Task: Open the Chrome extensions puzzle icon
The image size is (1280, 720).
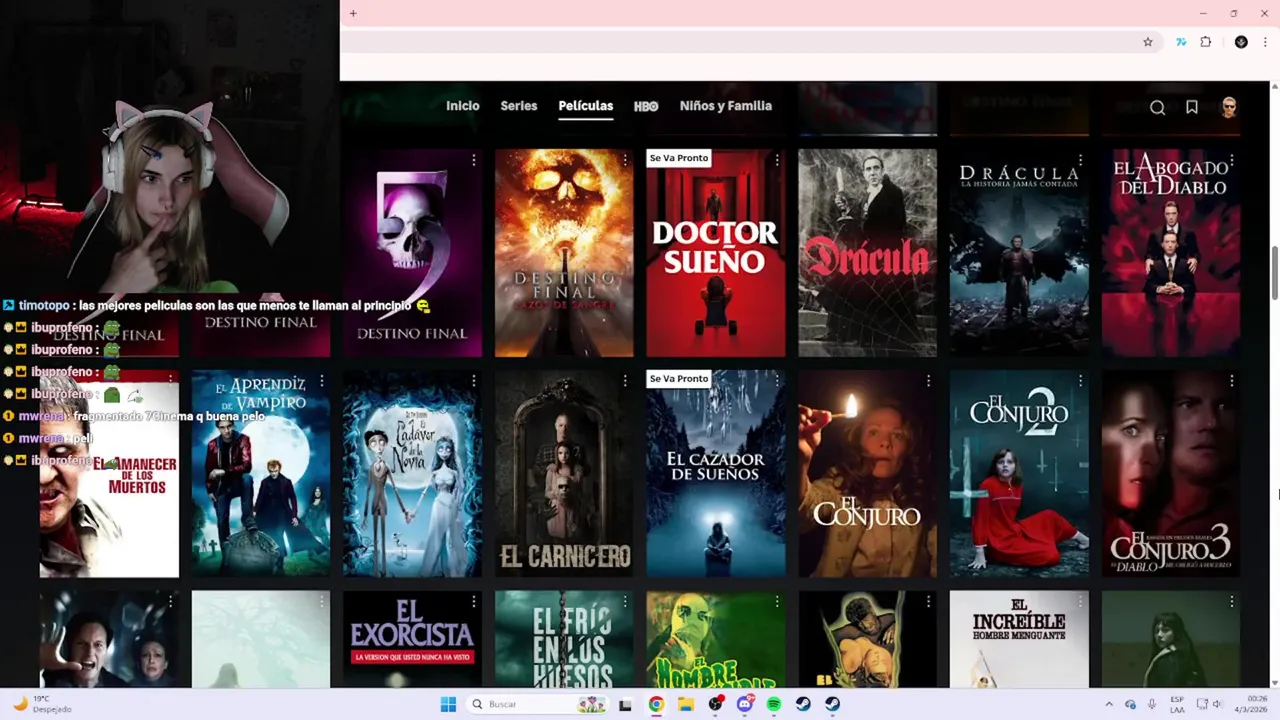Action: tap(1206, 42)
